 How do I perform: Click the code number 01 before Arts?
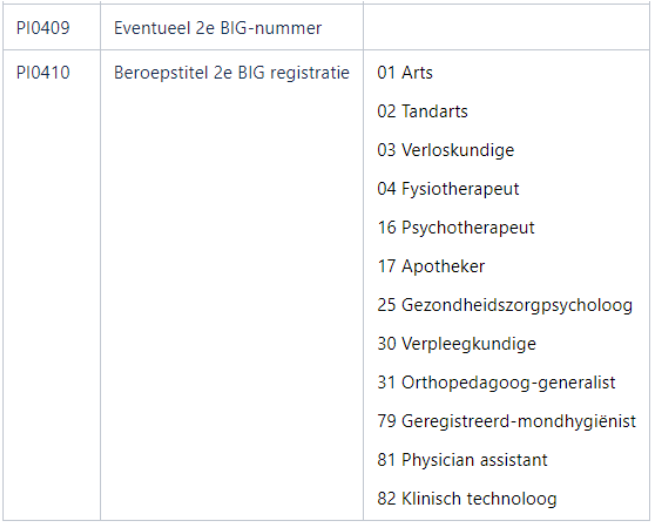click(x=387, y=72)
